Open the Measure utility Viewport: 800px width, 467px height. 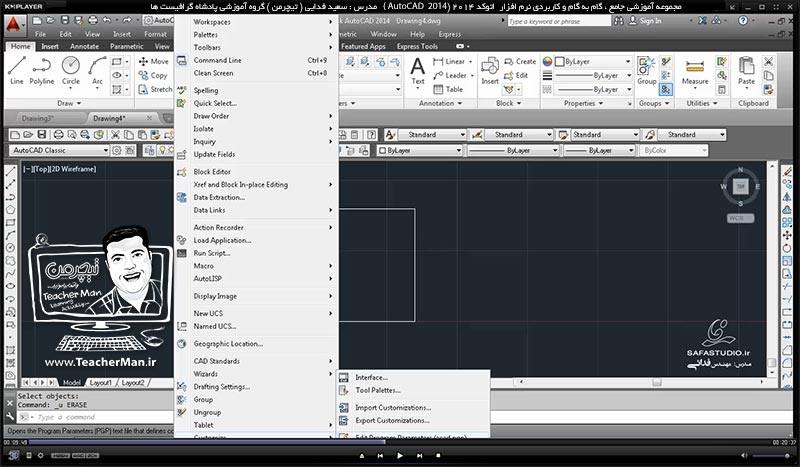pos(695,71)
